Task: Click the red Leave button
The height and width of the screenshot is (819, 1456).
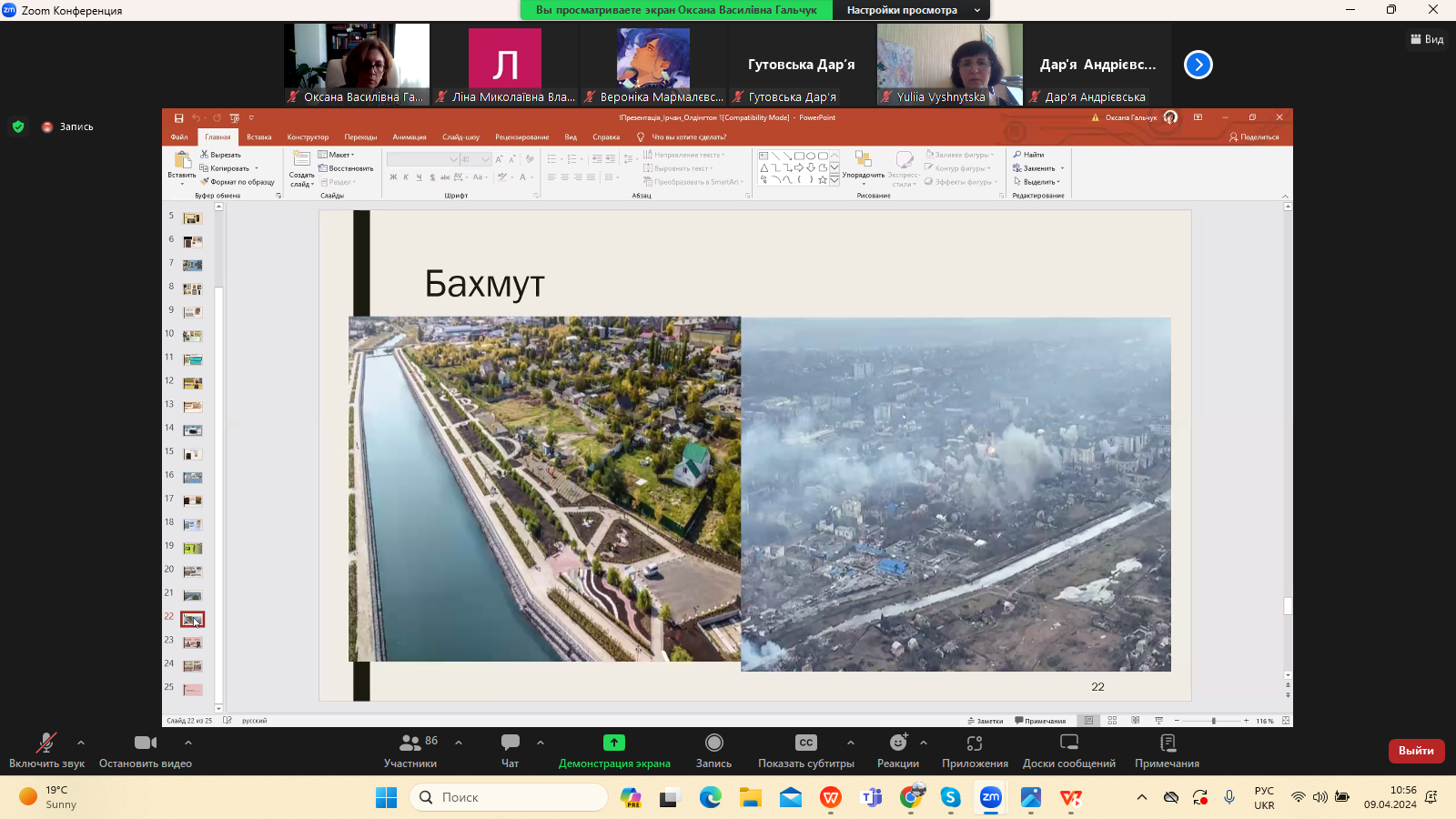Action: pyautogui.click(x=1416, y=751)
